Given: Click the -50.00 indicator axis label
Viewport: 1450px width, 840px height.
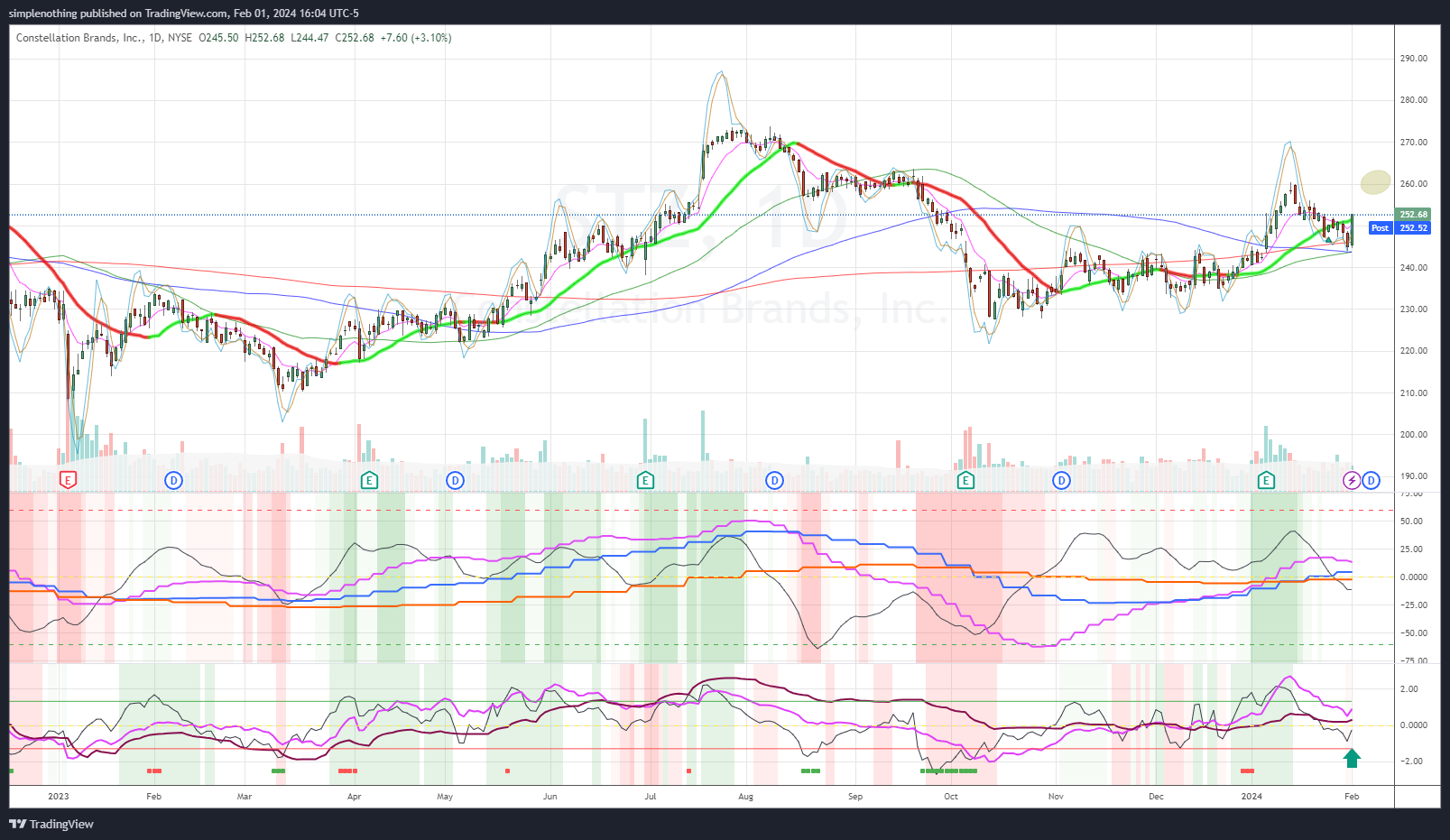Looking at the screenshot, I should tap(1414, 633).
